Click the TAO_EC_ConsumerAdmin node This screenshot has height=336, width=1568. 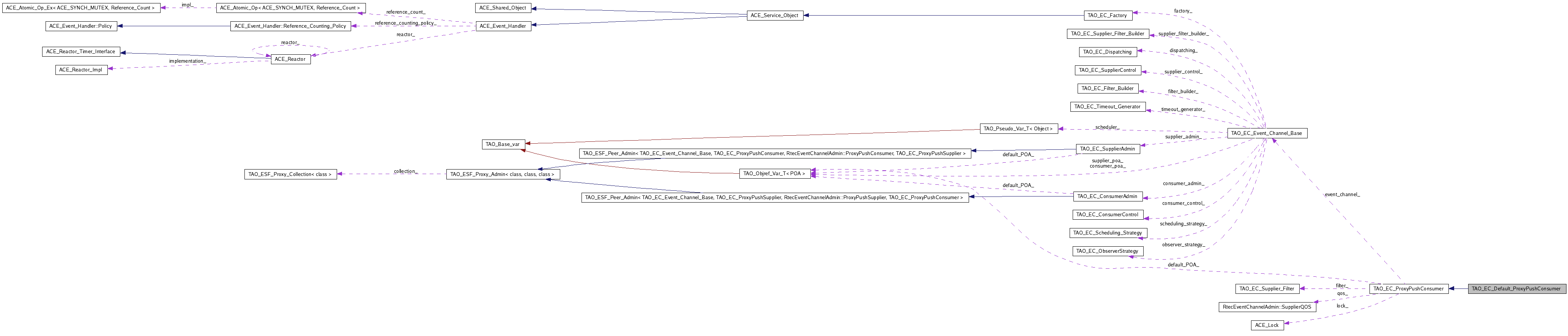pos(1107,197)
